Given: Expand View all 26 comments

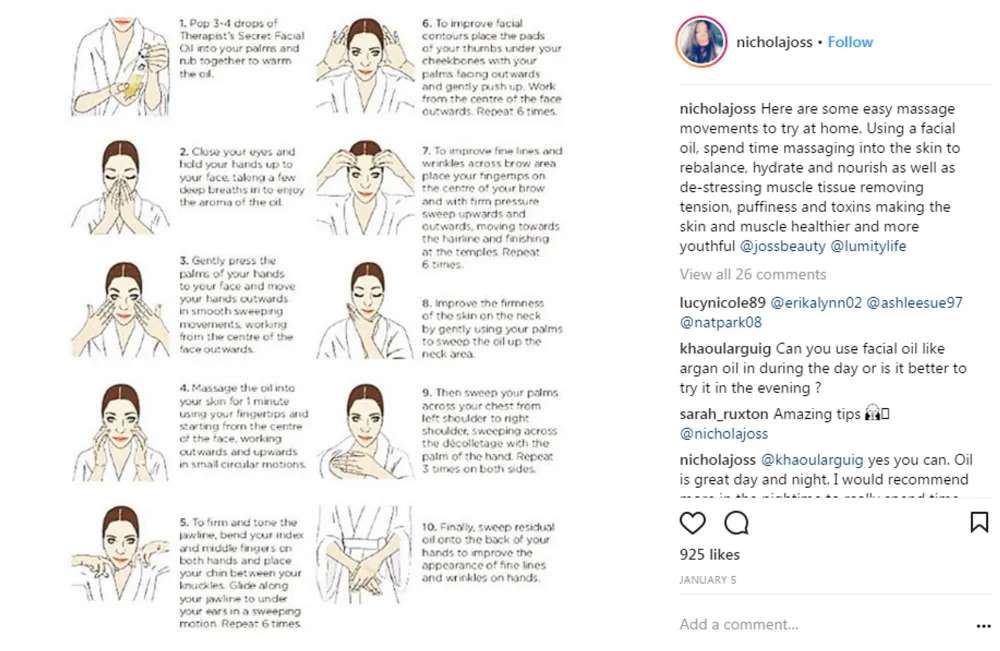Looking at the screenshot, I should click(x=753, y=274).
